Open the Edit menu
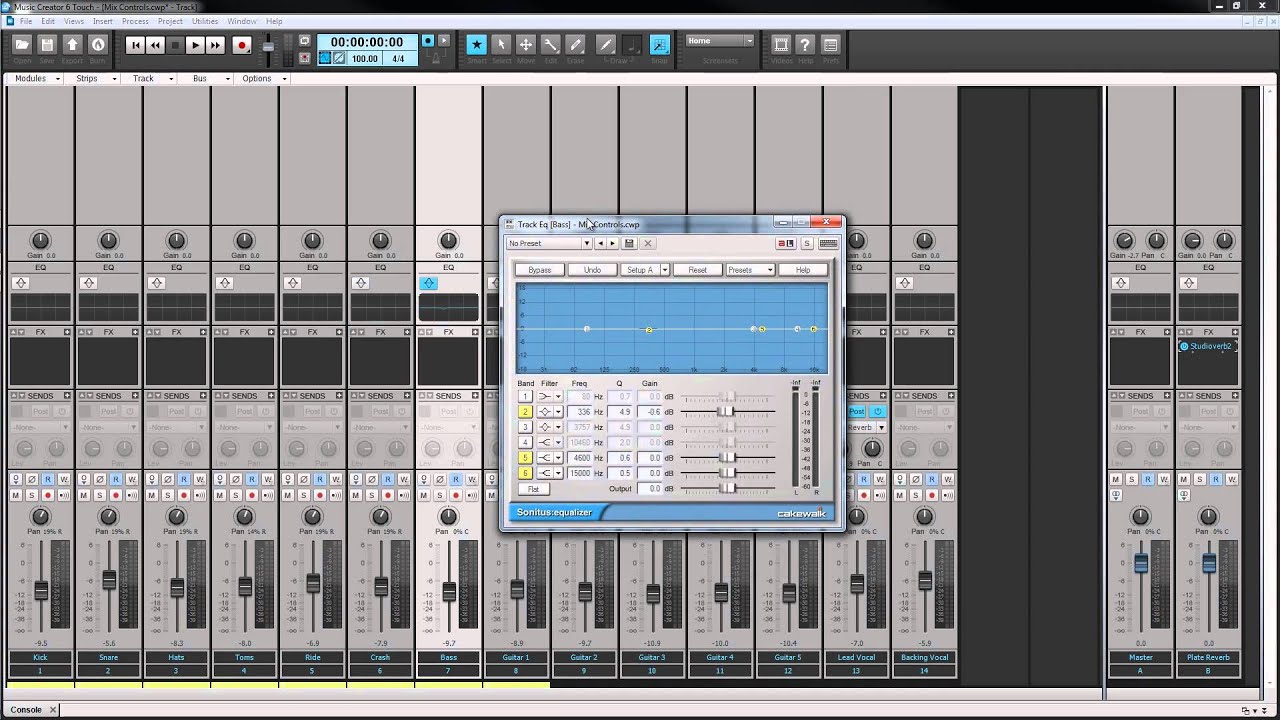Screen dimensions: 1280x720 tap(48, 21)
